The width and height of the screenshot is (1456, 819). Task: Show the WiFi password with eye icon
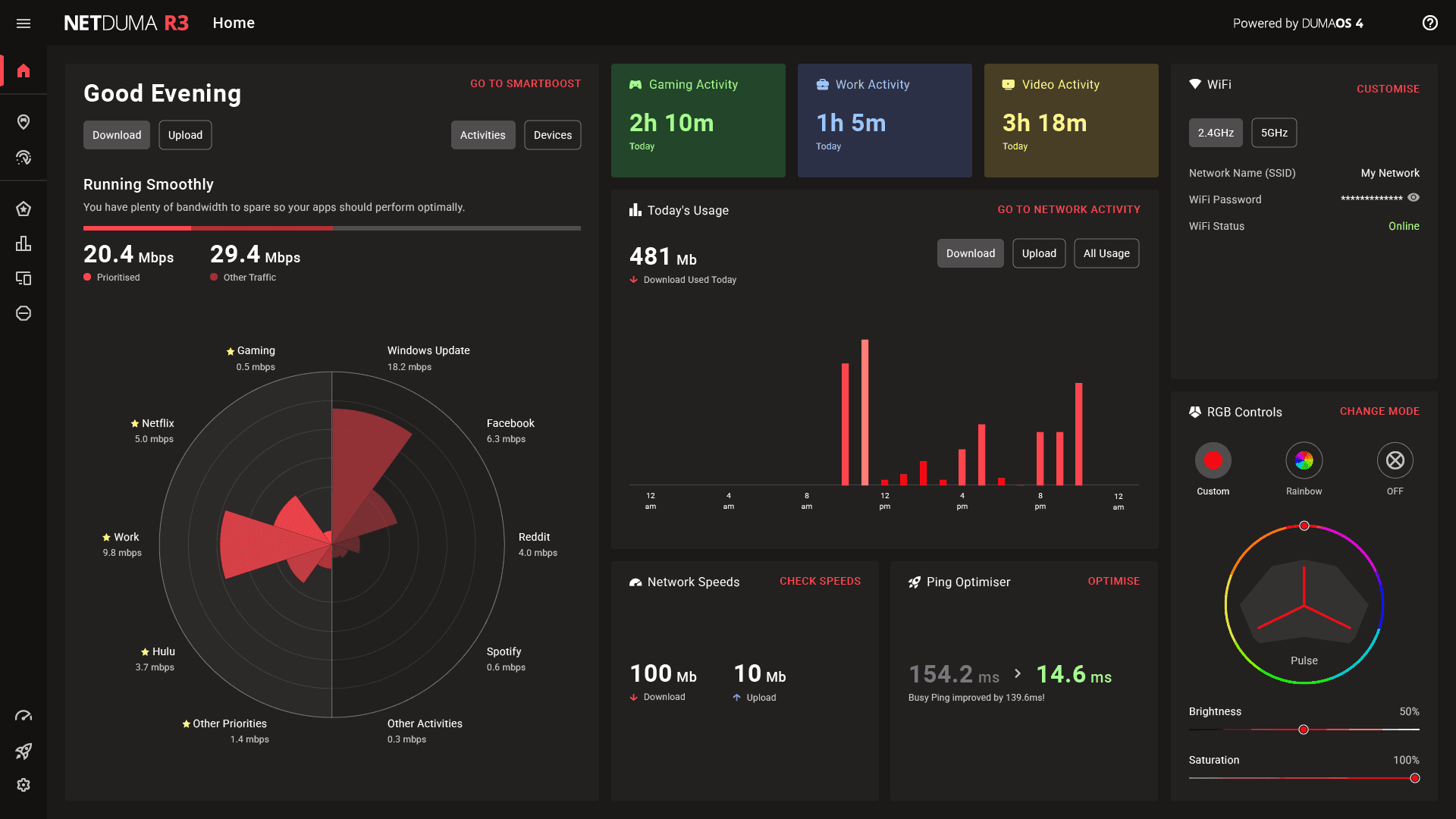coord(1414,198)
